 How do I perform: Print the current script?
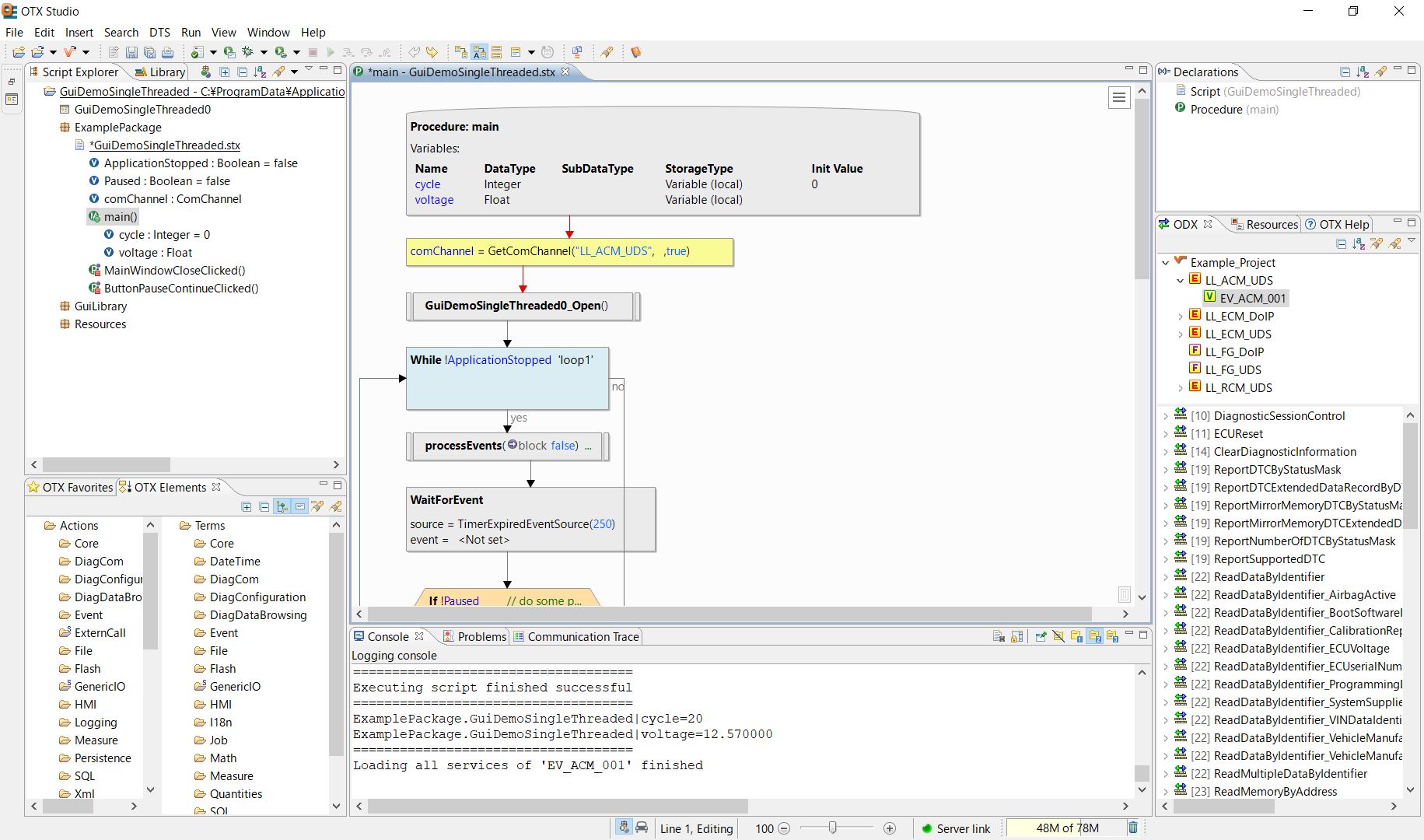pos(167,52)
